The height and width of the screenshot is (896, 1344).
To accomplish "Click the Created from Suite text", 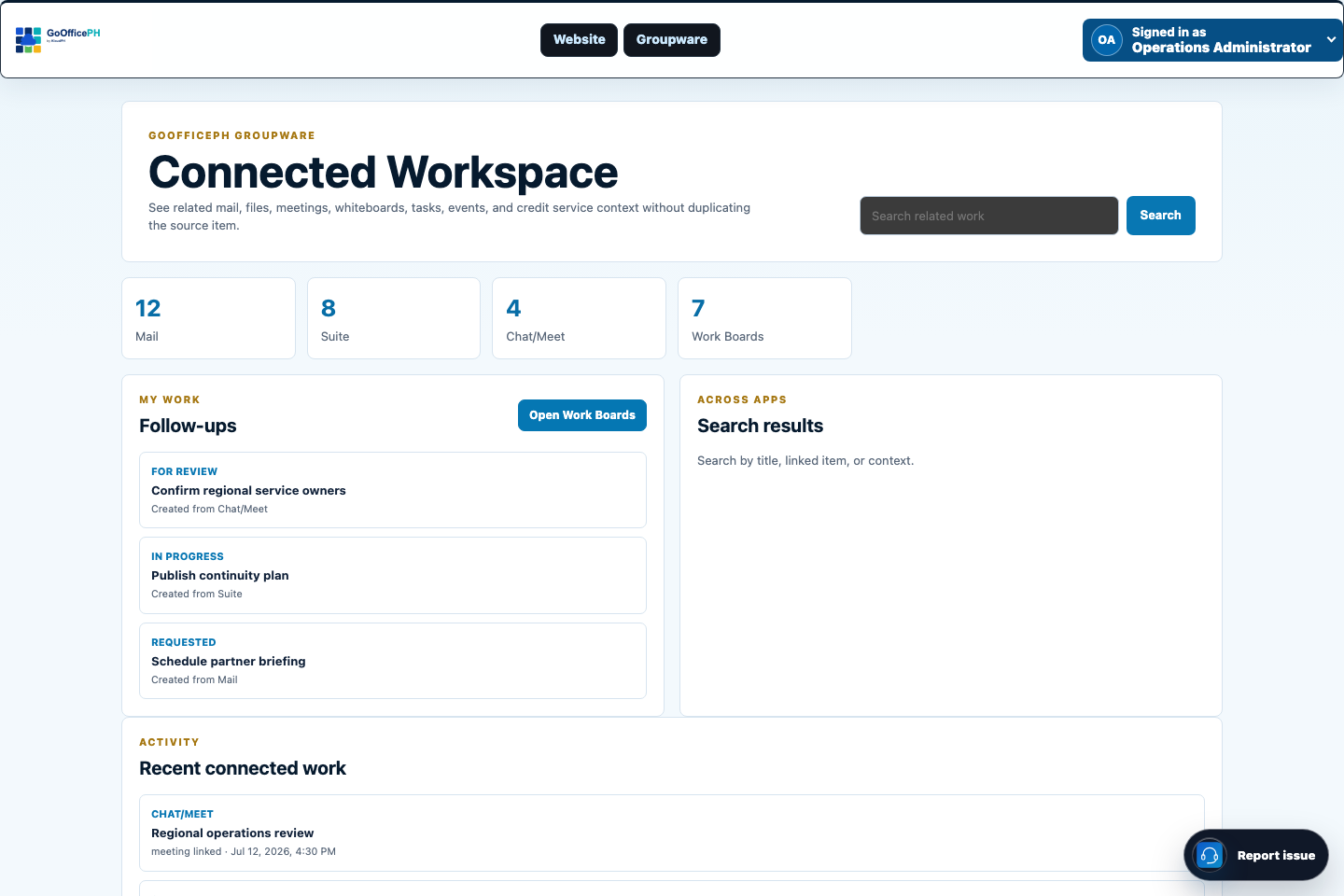I will pos(197,594).
